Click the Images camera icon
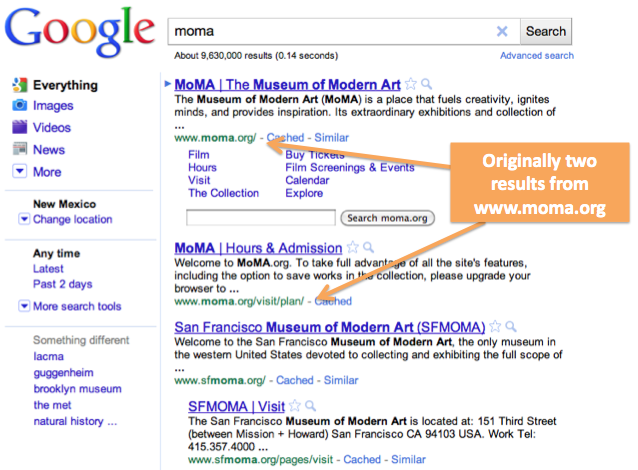638x470 pixels. click(20, 105)
